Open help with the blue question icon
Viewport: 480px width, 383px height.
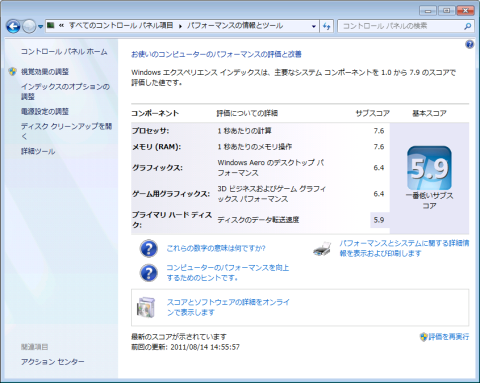(469, 44)
